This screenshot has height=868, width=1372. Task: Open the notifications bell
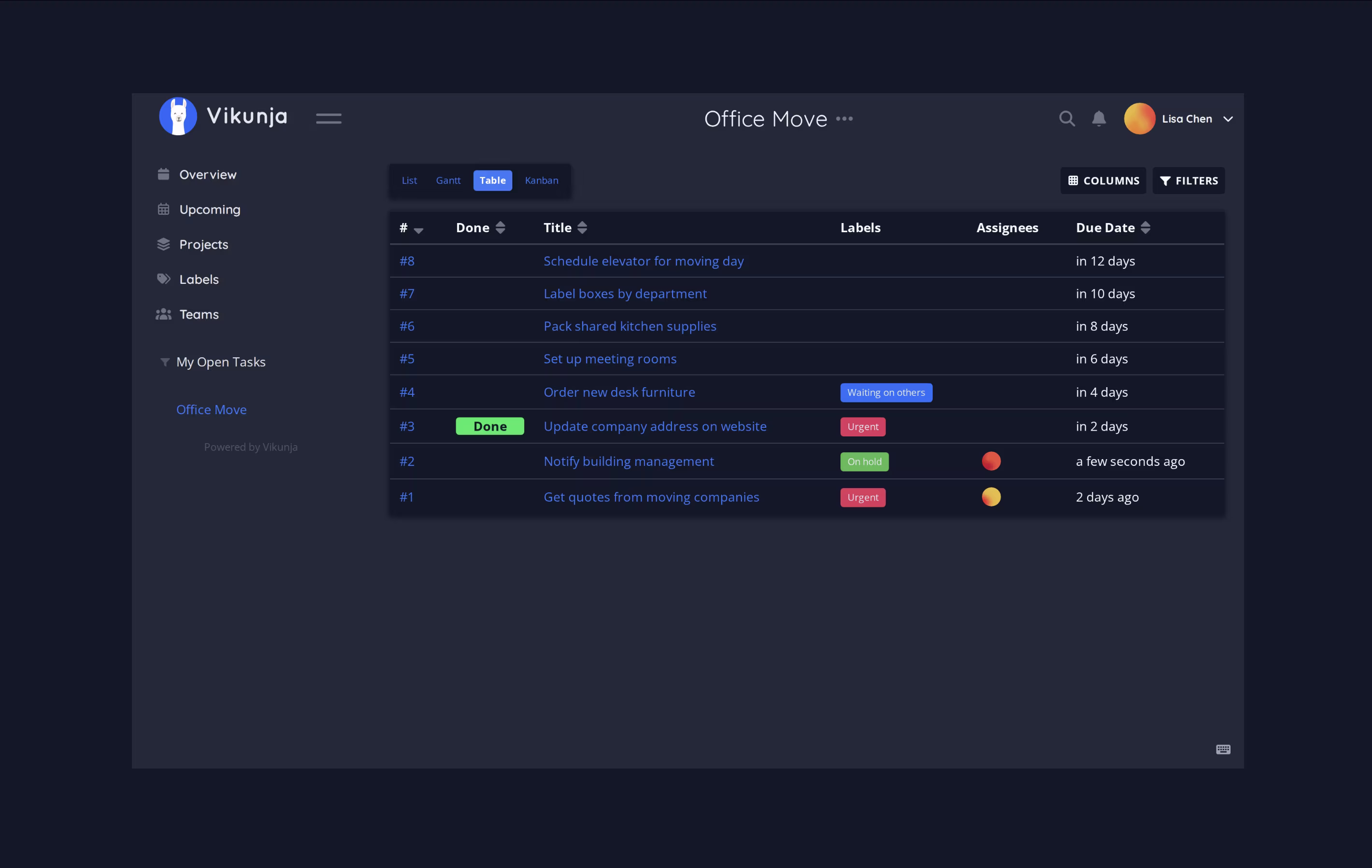pyautogui.click(x=1098, y=119)
